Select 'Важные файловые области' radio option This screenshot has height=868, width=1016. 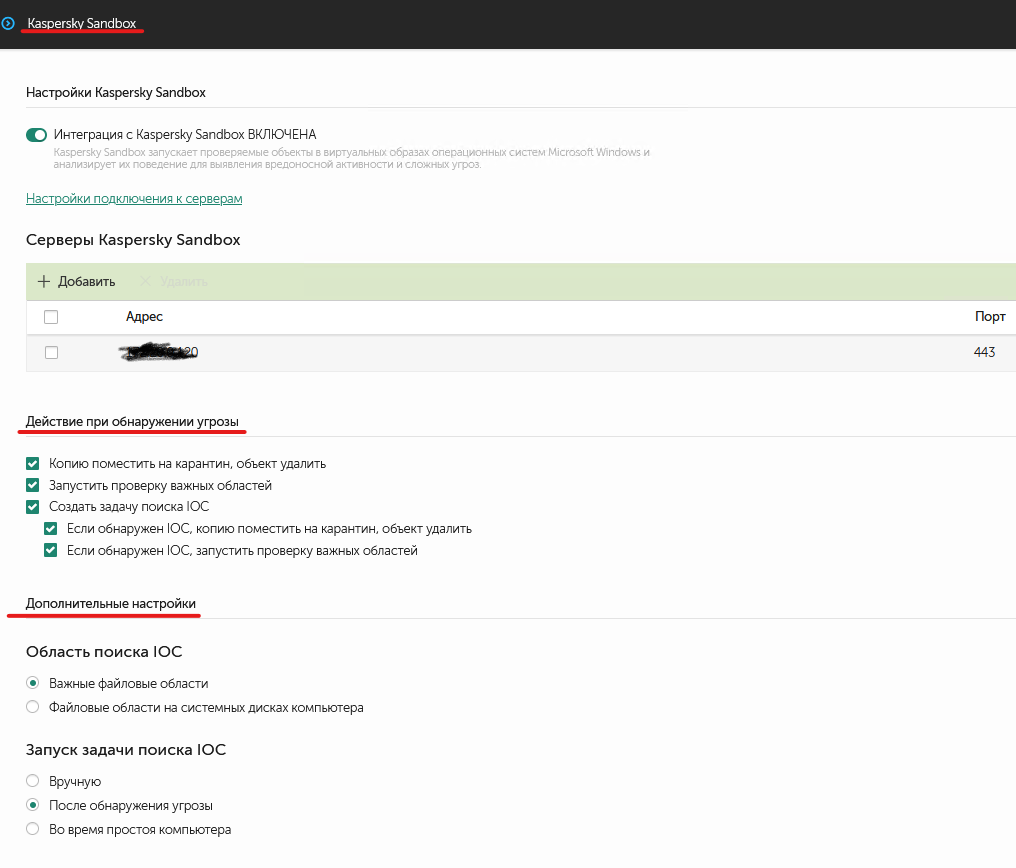pyautogui.click(x=32, y=683)
